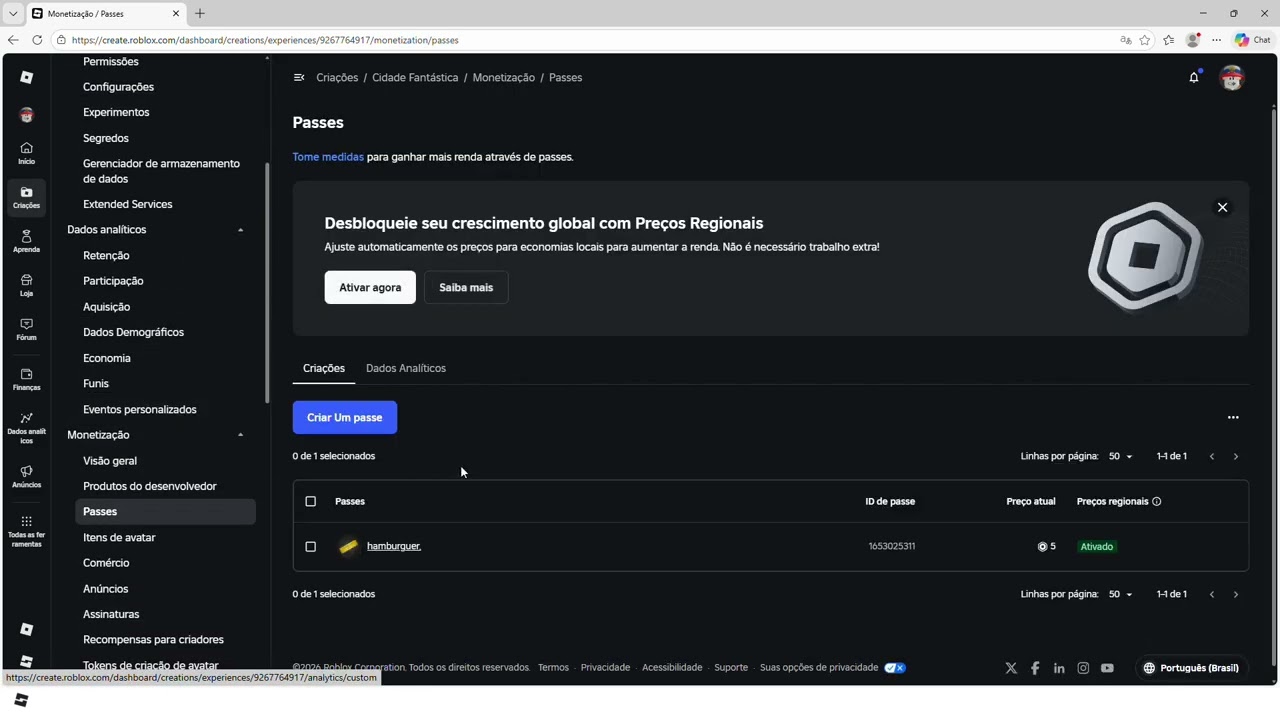Open the Português (Brasil) language selector
The height and width of the screenshot is (720, 1280).
tap(1191, 668)
